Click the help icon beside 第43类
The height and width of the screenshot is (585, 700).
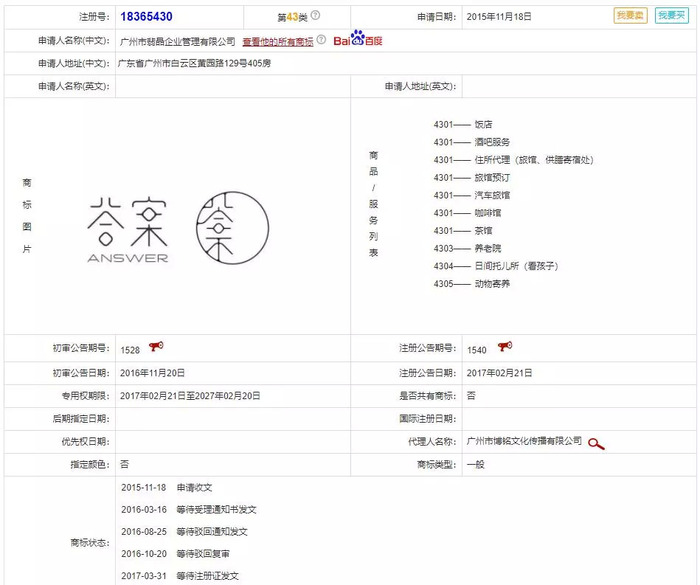pyautogui.click(x=315, y=16)
